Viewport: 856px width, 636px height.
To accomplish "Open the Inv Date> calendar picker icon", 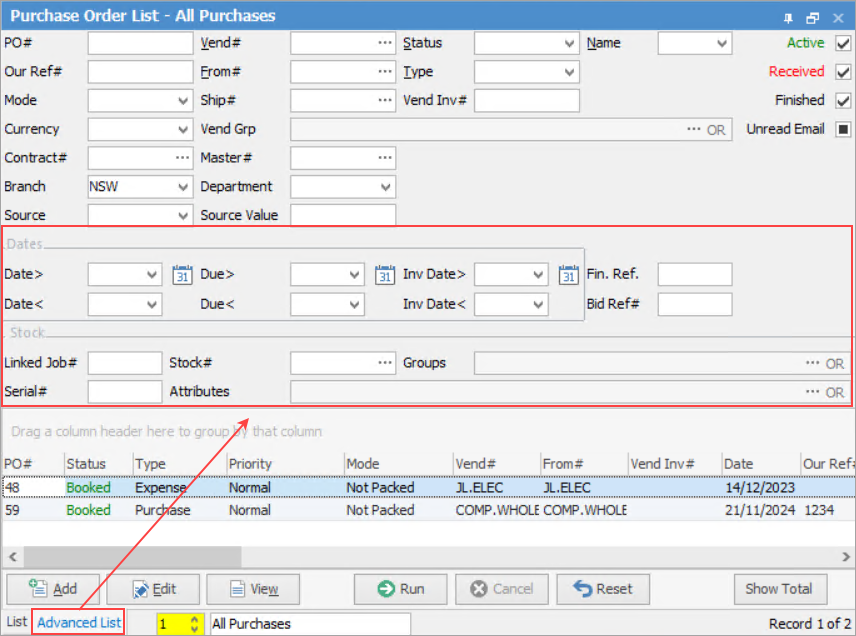I will pyautogui.click(x=568, y=275).
